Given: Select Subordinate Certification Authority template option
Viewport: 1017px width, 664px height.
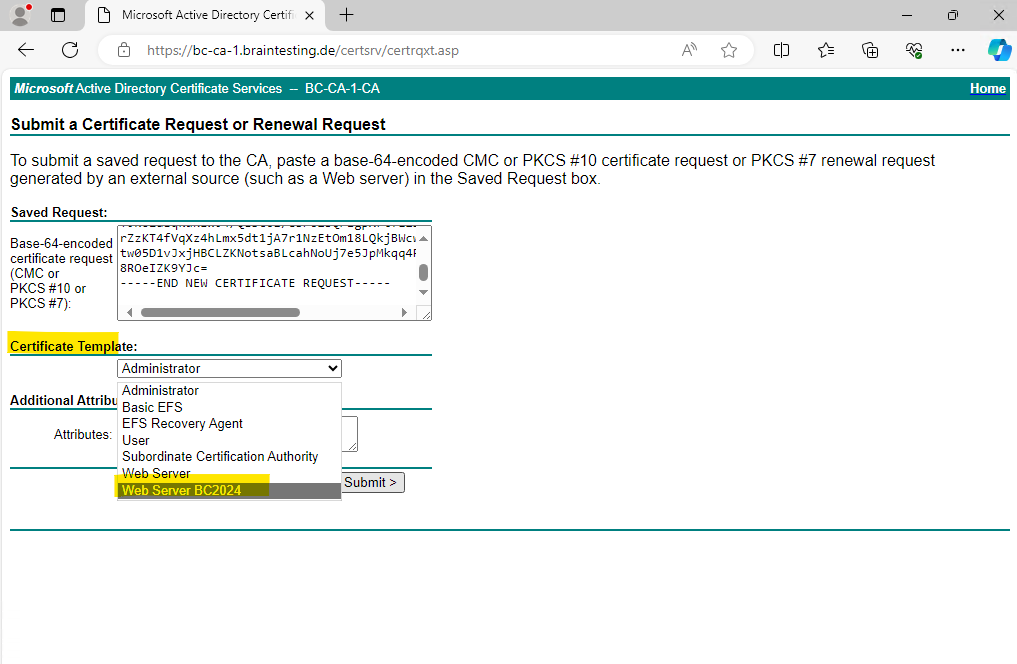Looking at the screenshot, I should (229, 456).
